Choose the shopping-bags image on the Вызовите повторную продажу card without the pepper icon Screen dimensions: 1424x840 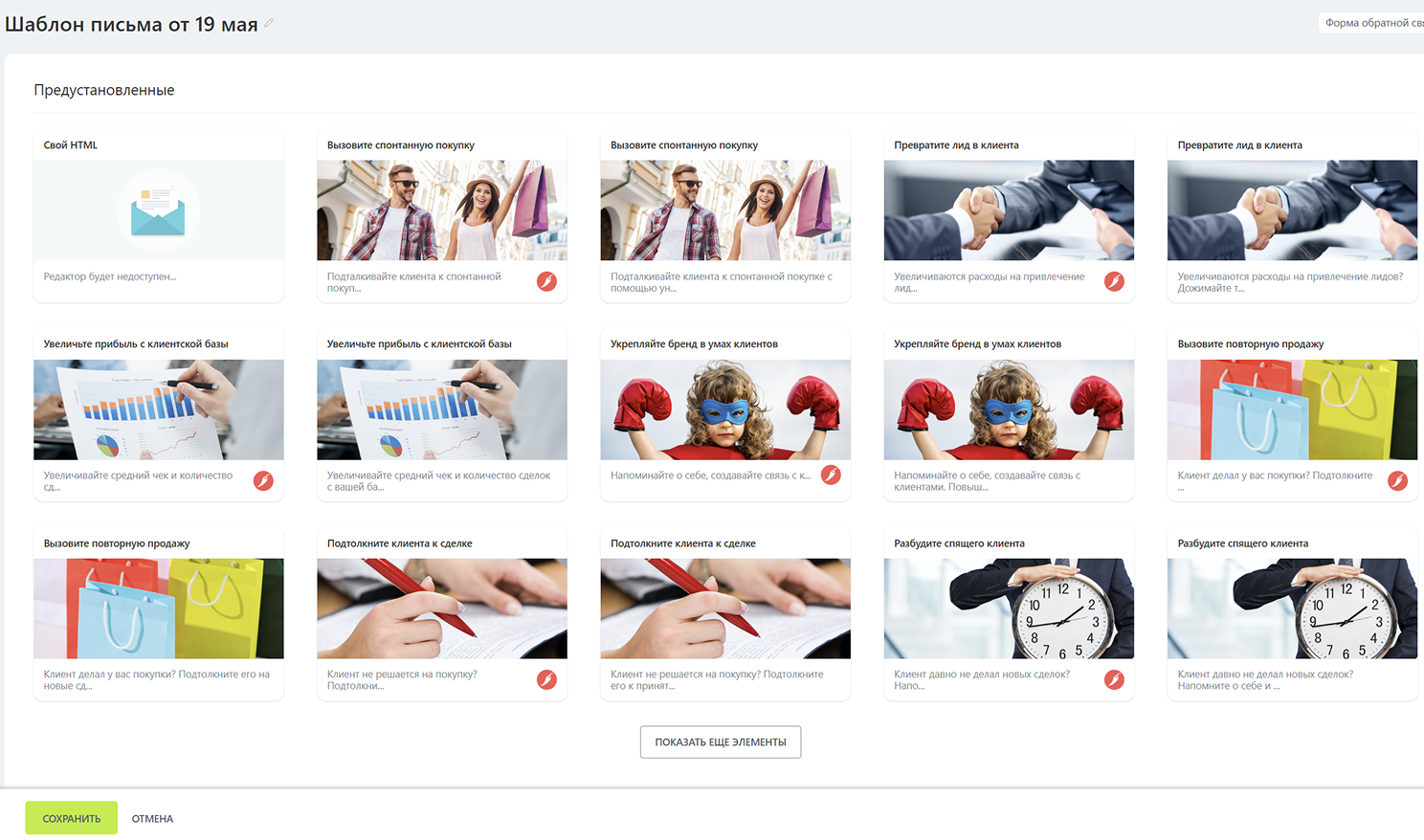point(159,608)
